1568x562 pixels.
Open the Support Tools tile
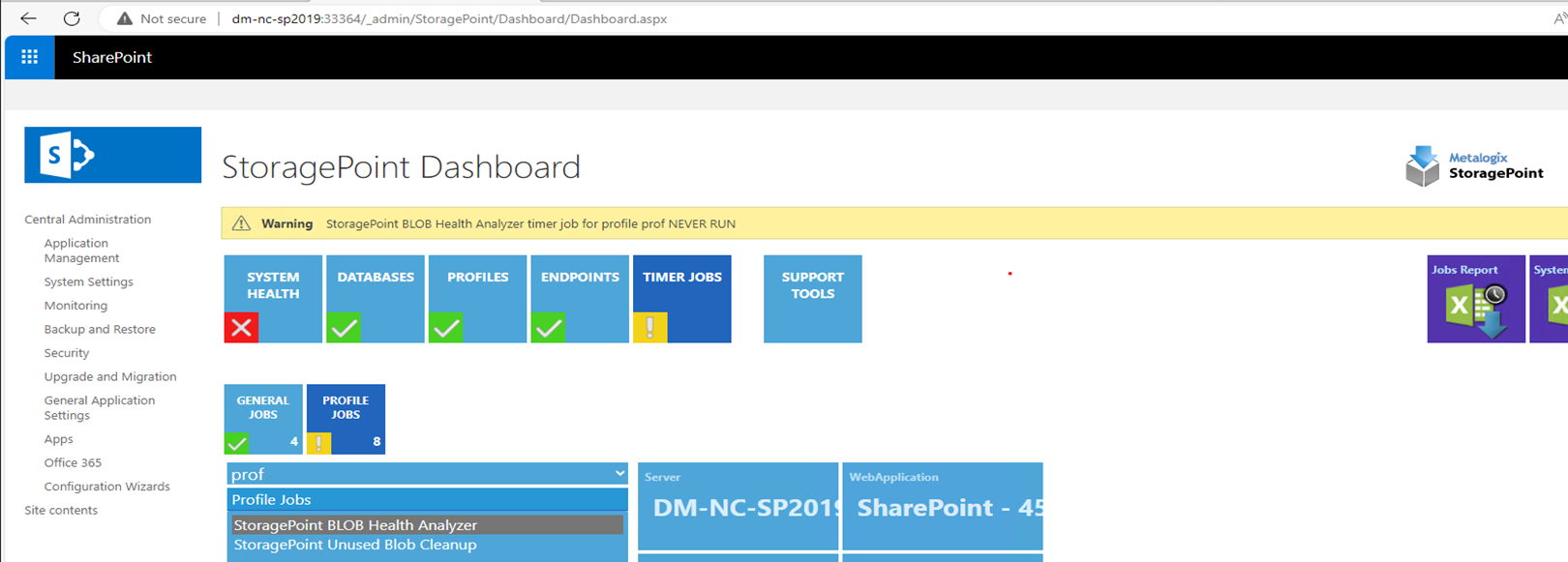813,299
